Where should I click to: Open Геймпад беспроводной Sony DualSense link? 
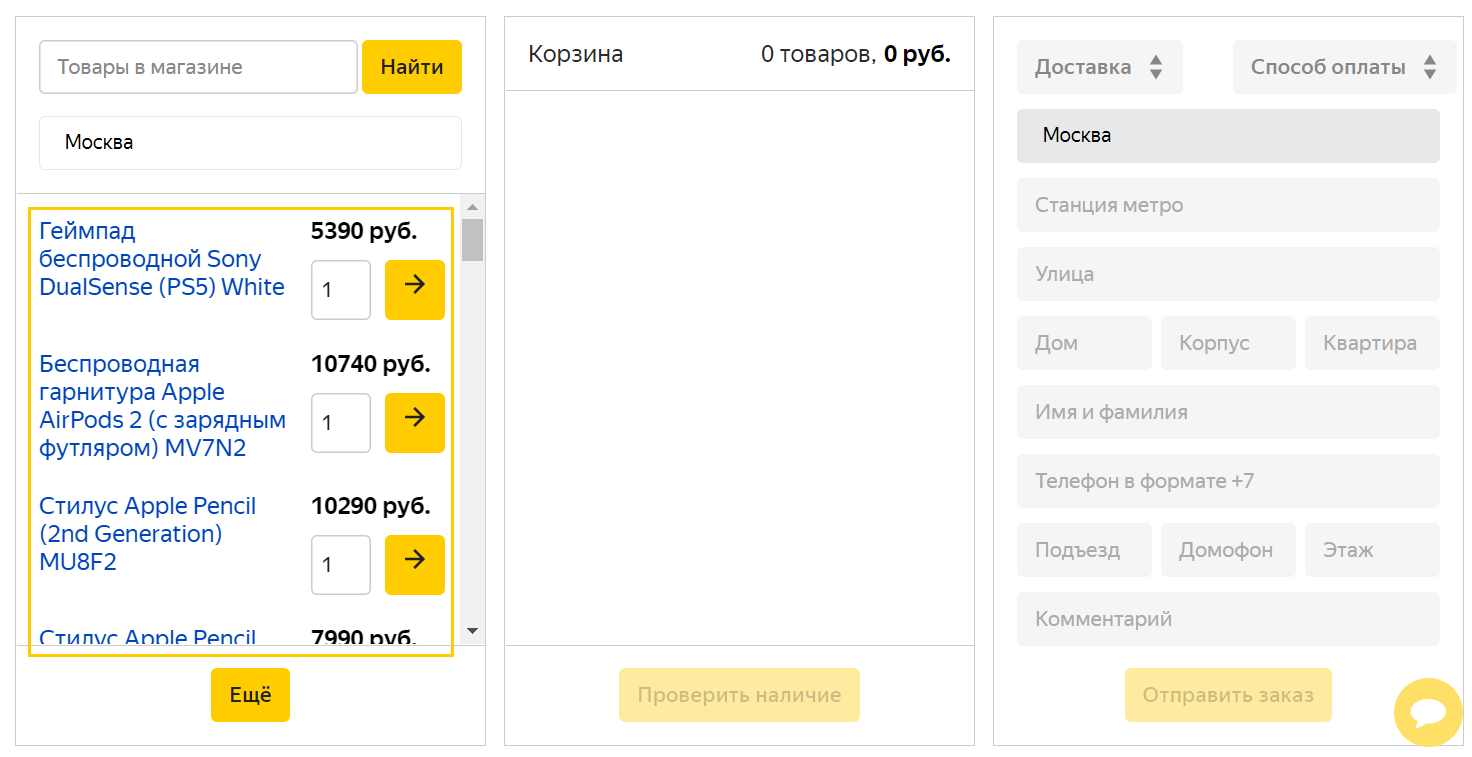163,259
